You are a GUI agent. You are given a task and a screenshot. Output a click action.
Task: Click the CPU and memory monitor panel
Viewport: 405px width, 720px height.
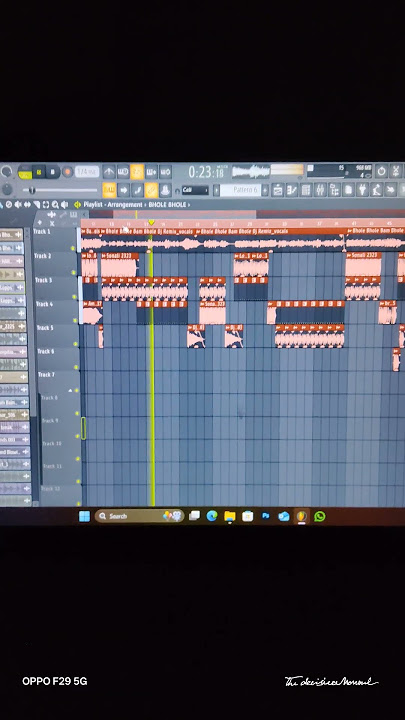(x=339, y=171)
